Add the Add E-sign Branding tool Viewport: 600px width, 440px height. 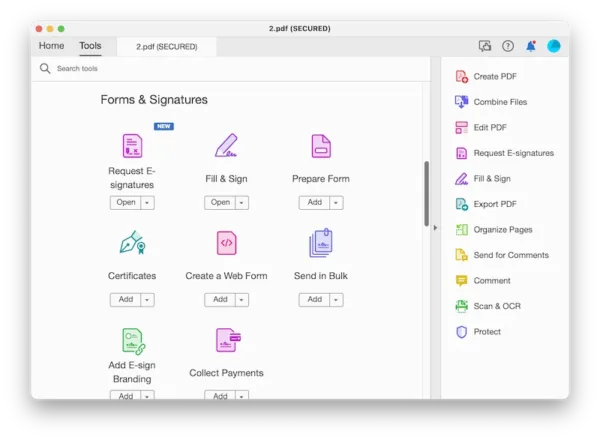(x=126, y=396)
